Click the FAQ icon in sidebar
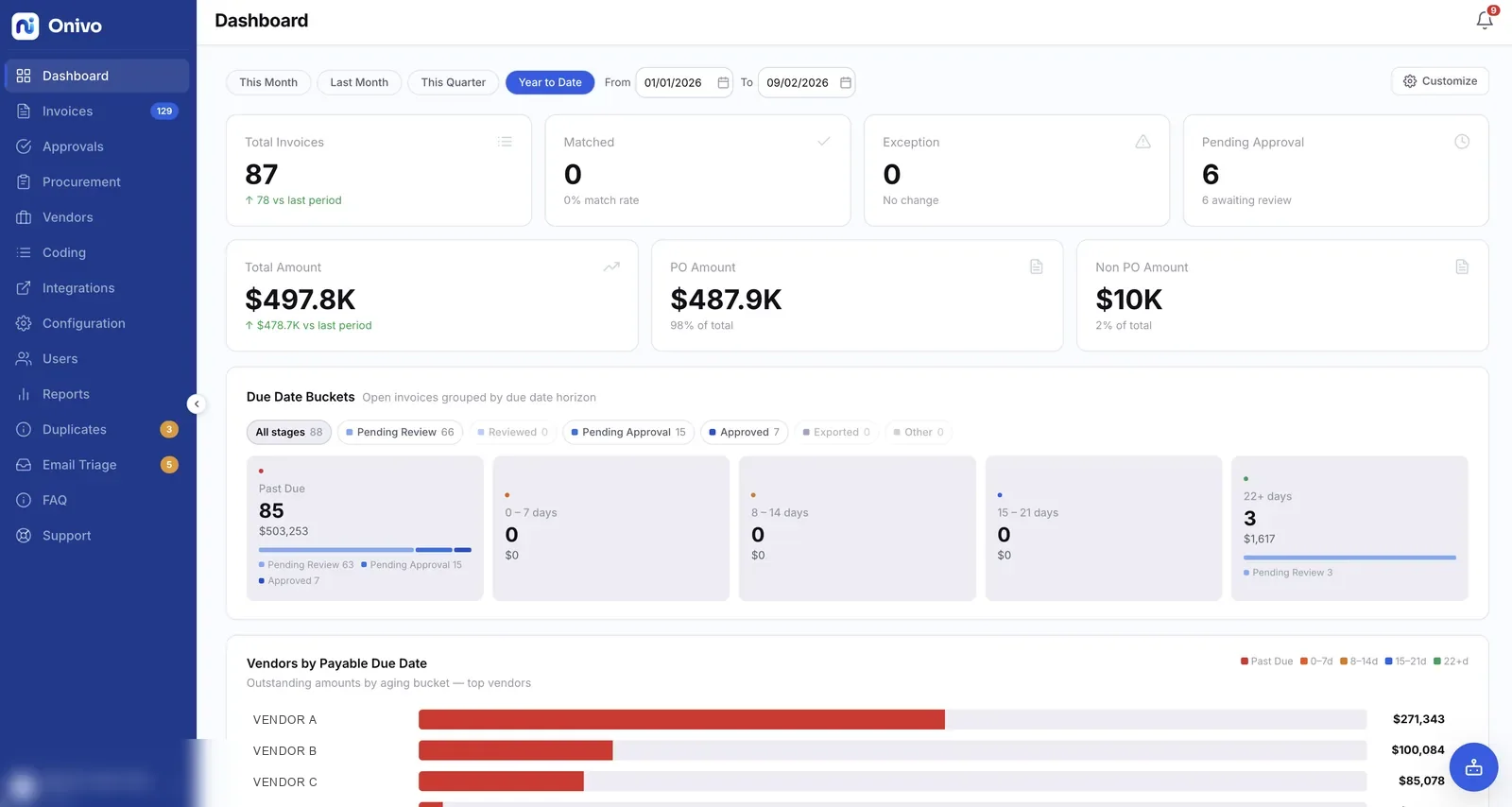Viewport: 1512px width, 807px height. pos(24,500)
